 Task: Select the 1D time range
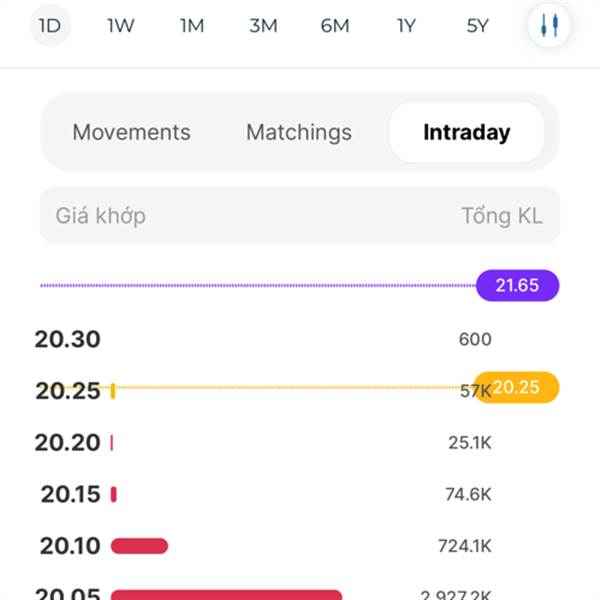[50, 26]
